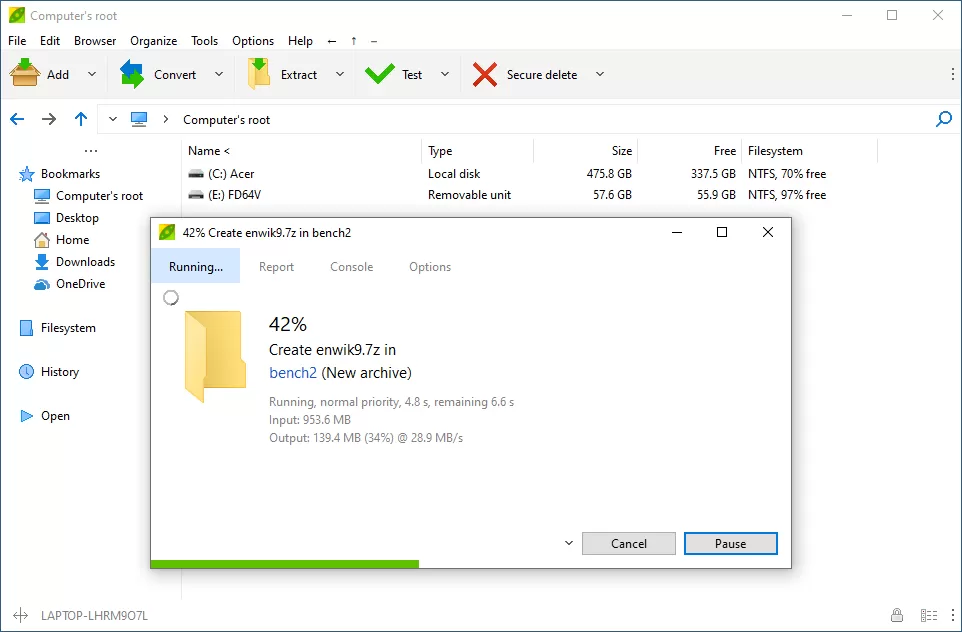Select the Secure delete tool
962x632 pixels.
[x=484, y=73]
